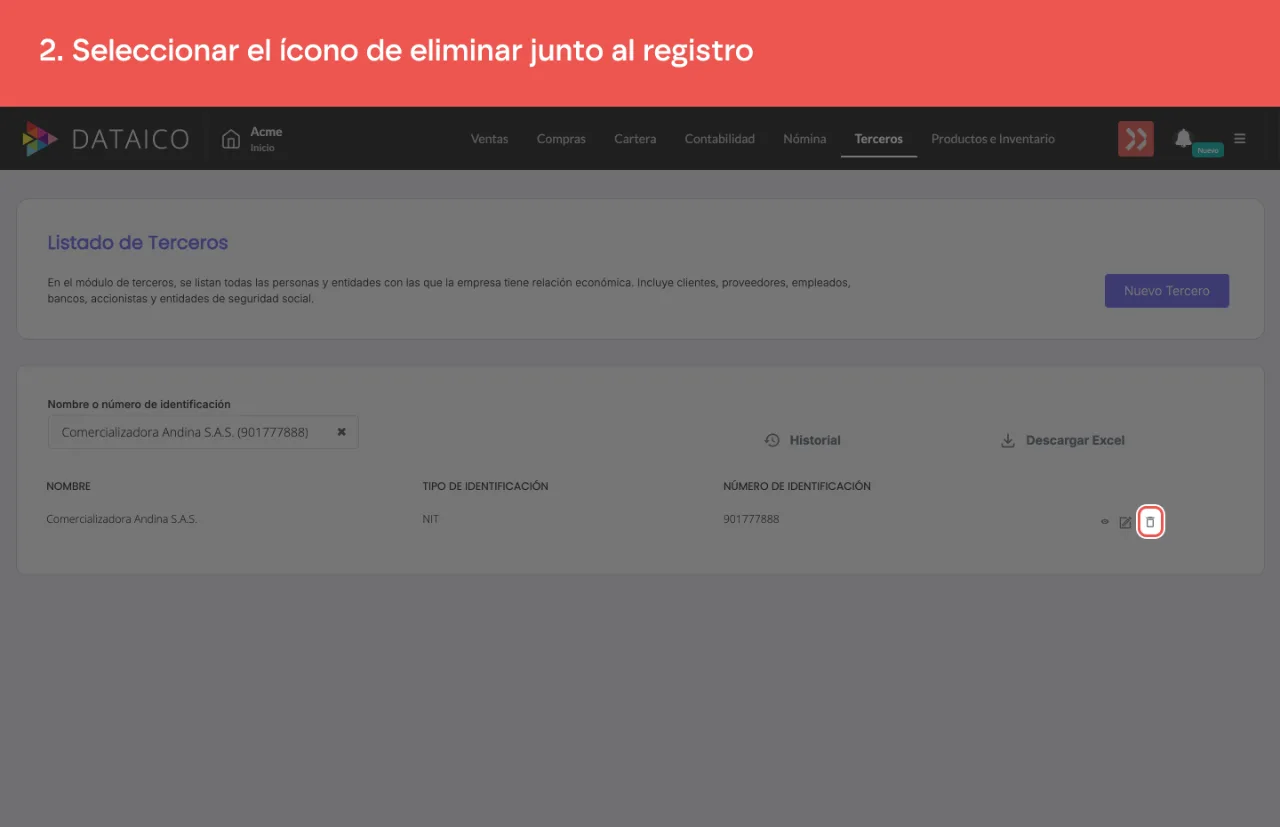Open the Contabilidad menu

click(720, 139)
